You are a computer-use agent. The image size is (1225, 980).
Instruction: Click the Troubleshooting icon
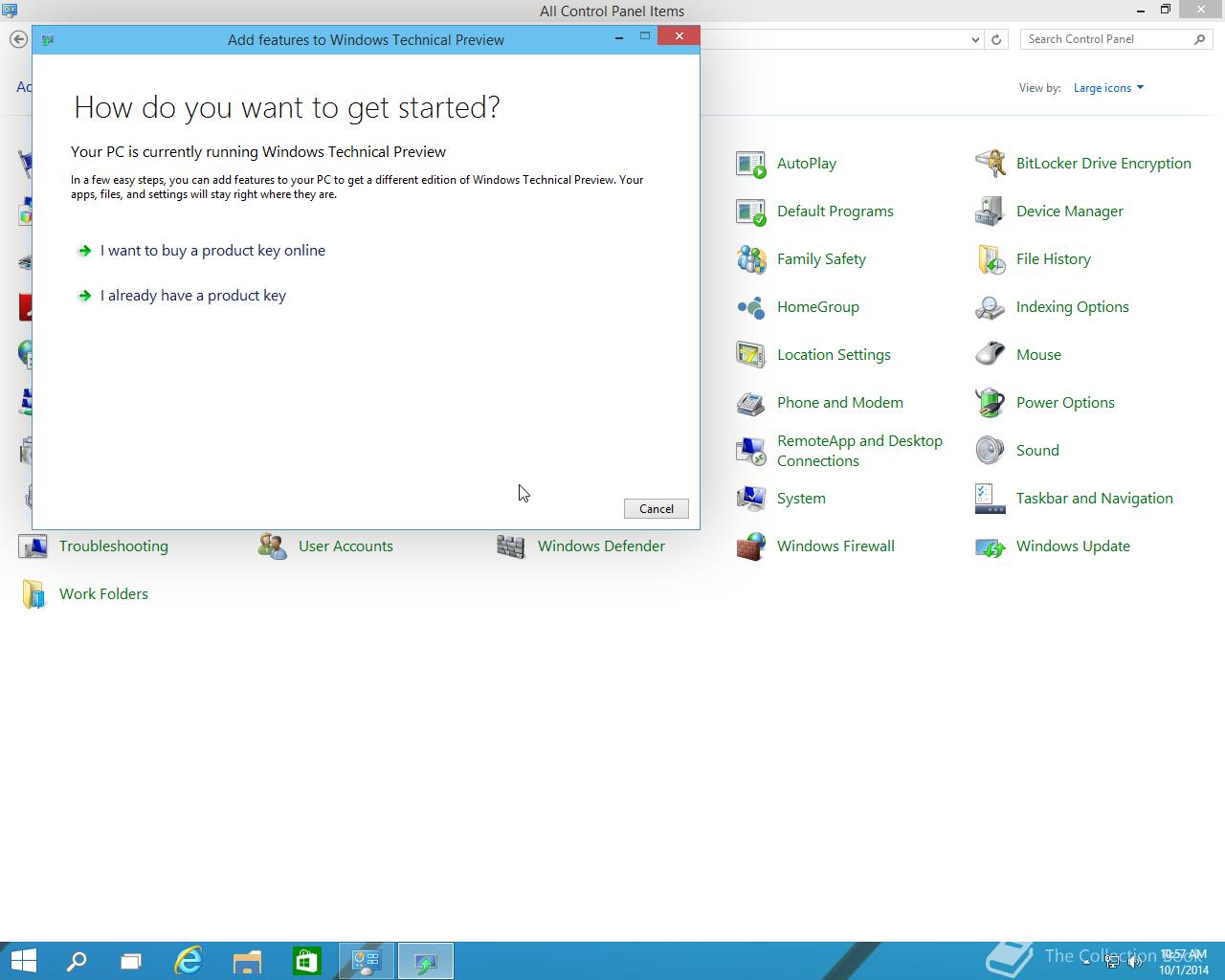coord(33,546)
